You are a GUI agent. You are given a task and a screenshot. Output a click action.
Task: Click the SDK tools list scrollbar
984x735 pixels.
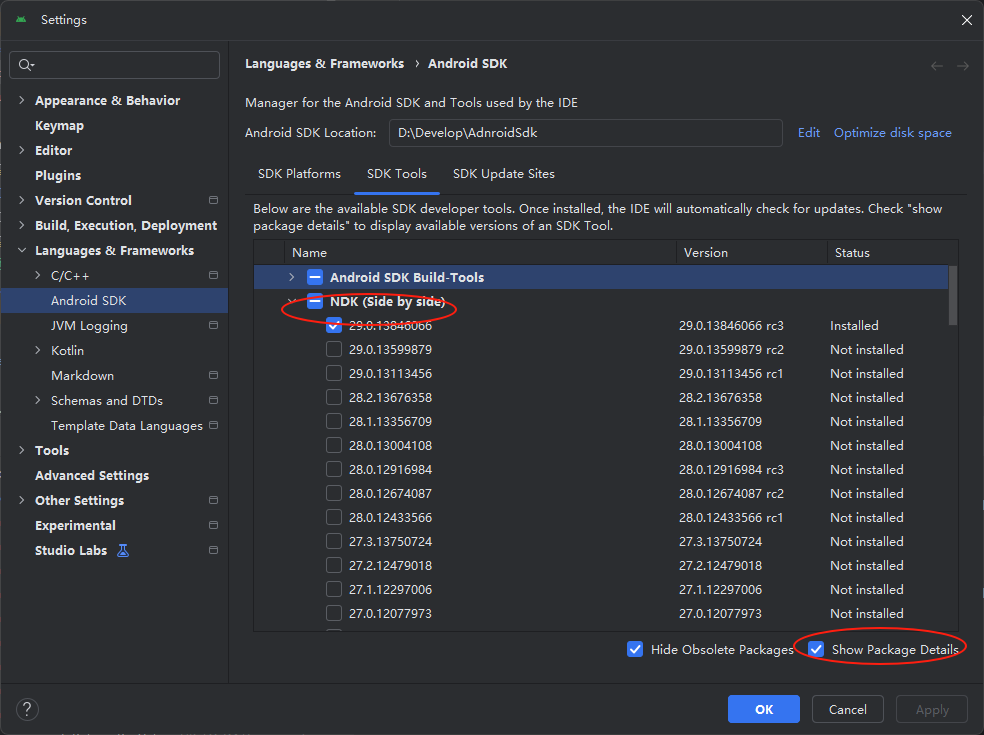tap(953, 296)
